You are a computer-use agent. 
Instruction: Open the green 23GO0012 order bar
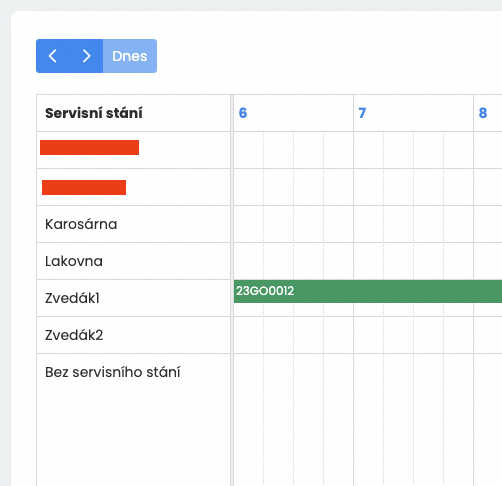(368, 291)
